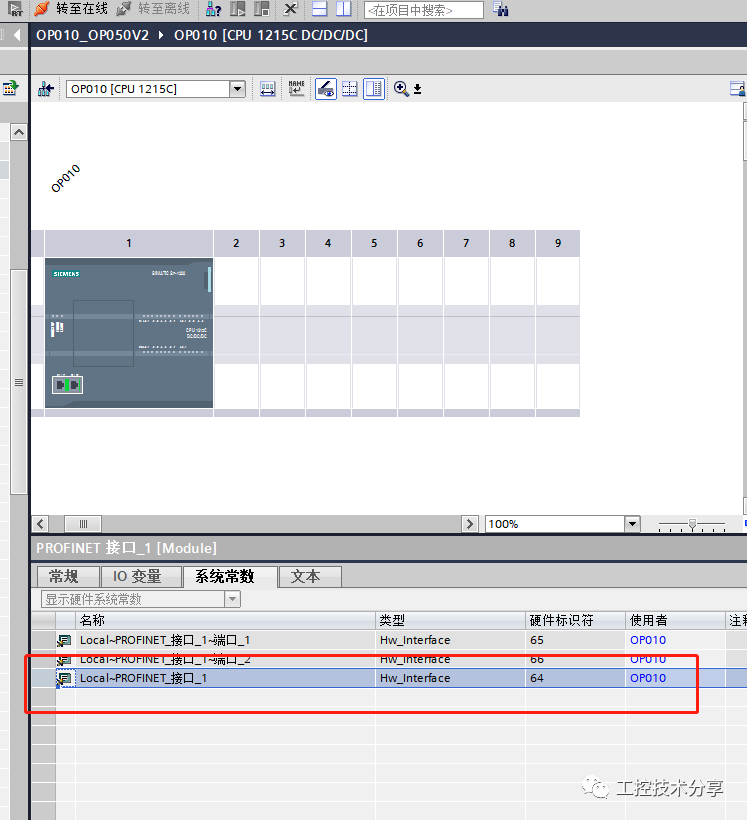Click the scroll up arrow of the left panel
The width and height of the screenshot is (747, 820).
(19, 132)
